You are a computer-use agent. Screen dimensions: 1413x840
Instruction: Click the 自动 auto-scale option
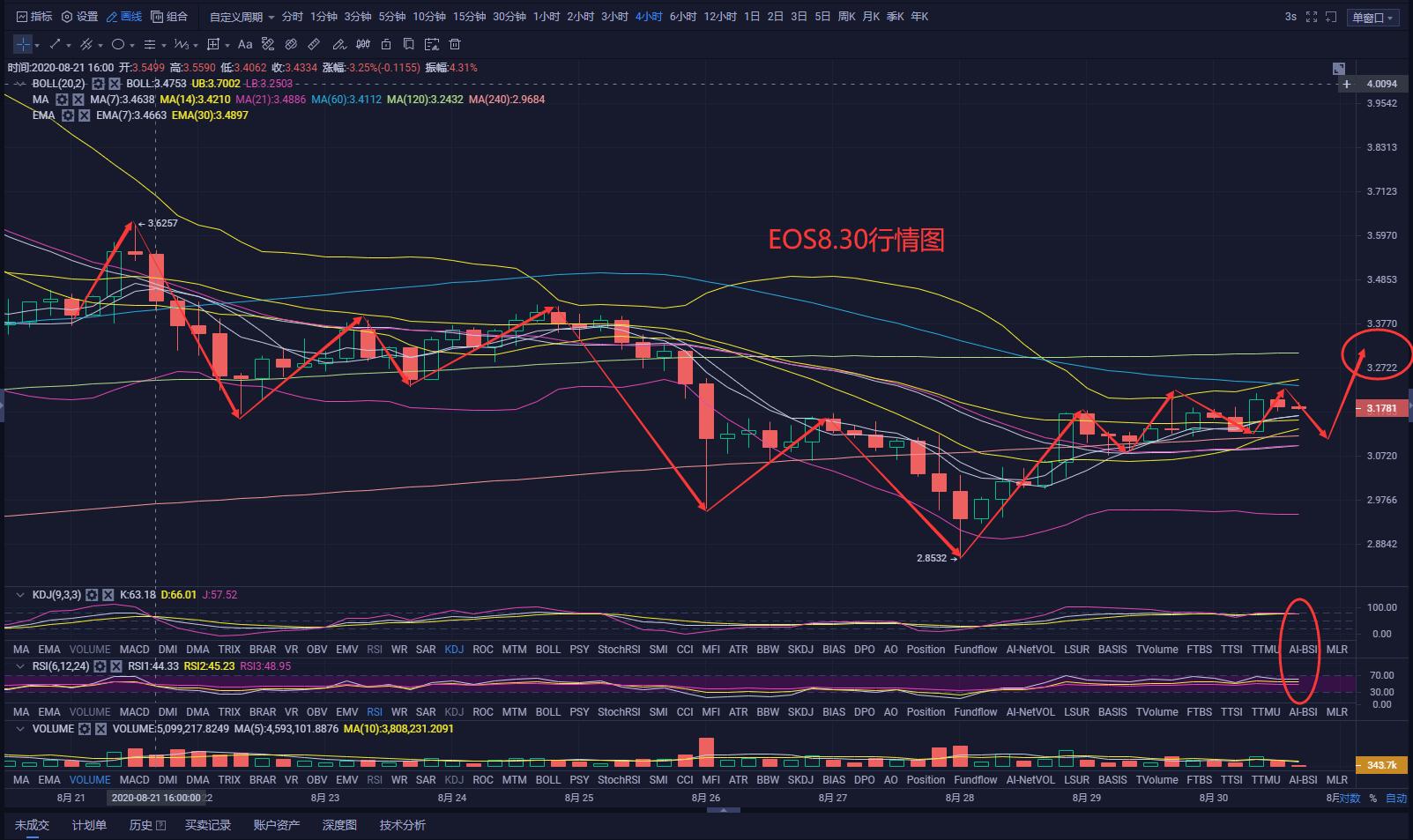click(1396, 799)
